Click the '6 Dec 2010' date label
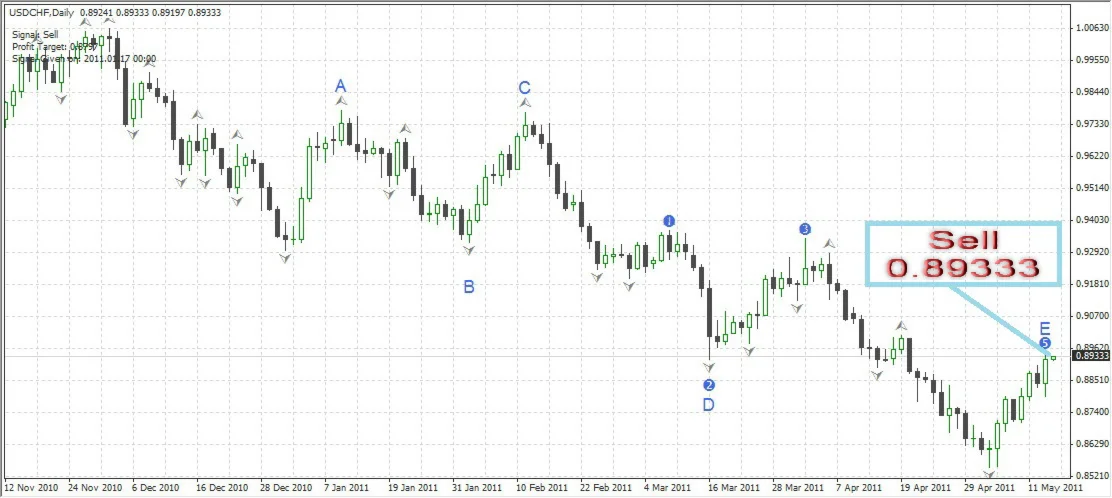 click(156, 488)
